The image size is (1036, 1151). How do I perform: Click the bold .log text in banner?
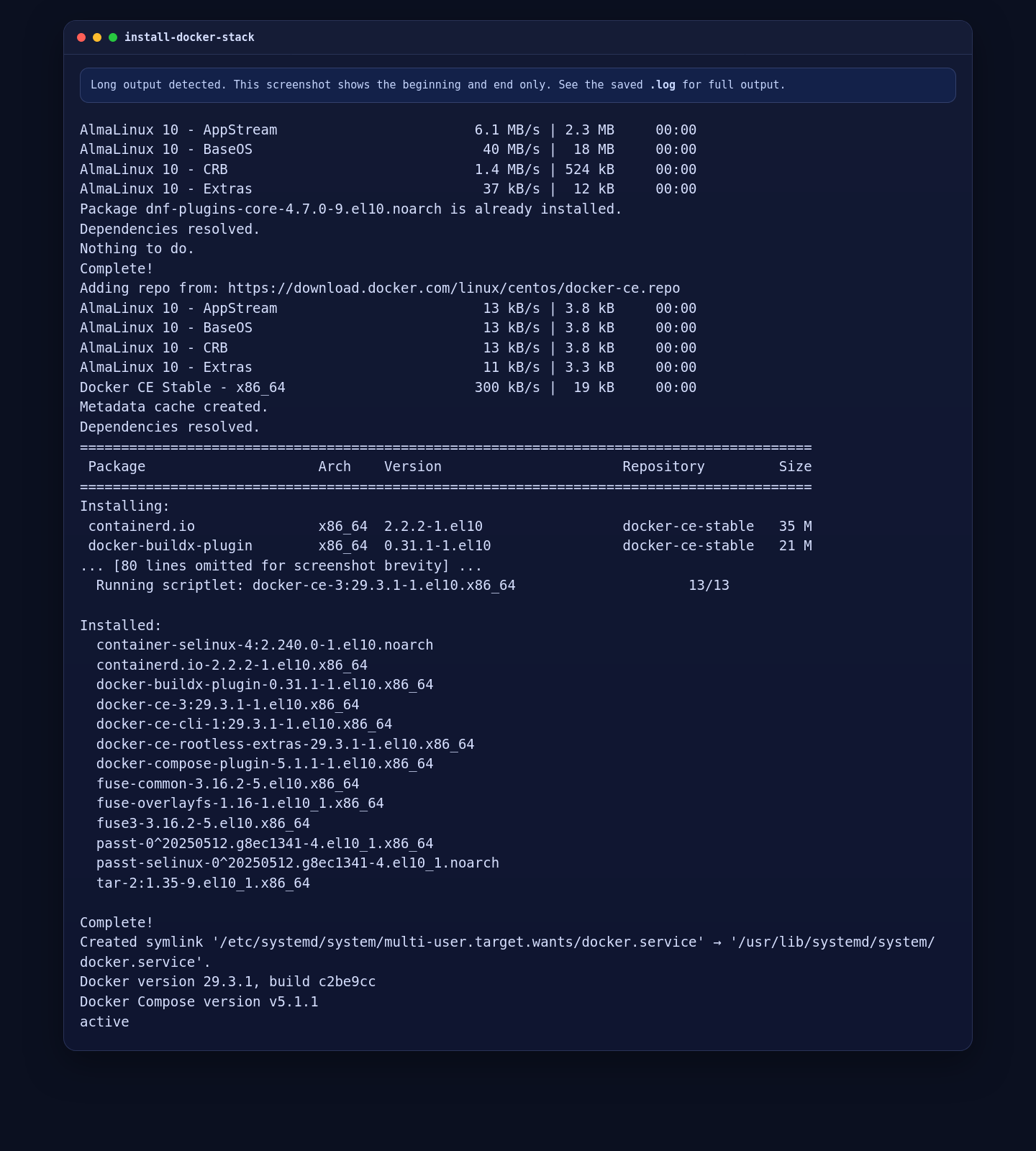[x=663, y=85]
